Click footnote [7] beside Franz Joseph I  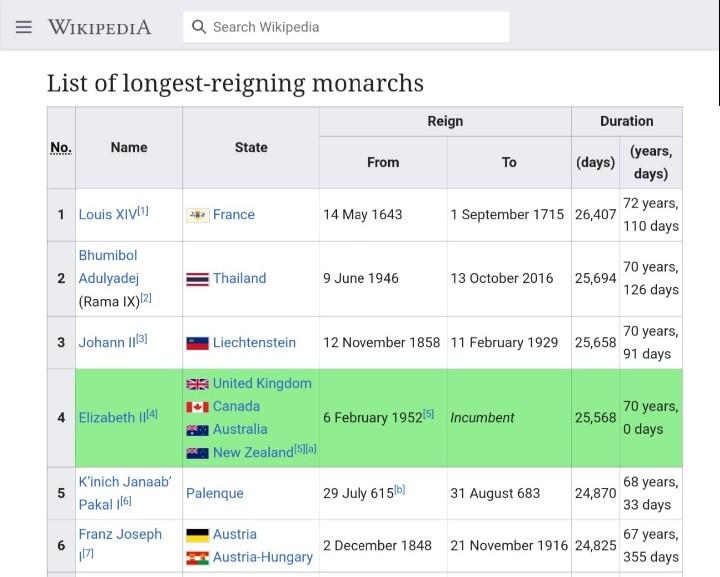point(88,553)
